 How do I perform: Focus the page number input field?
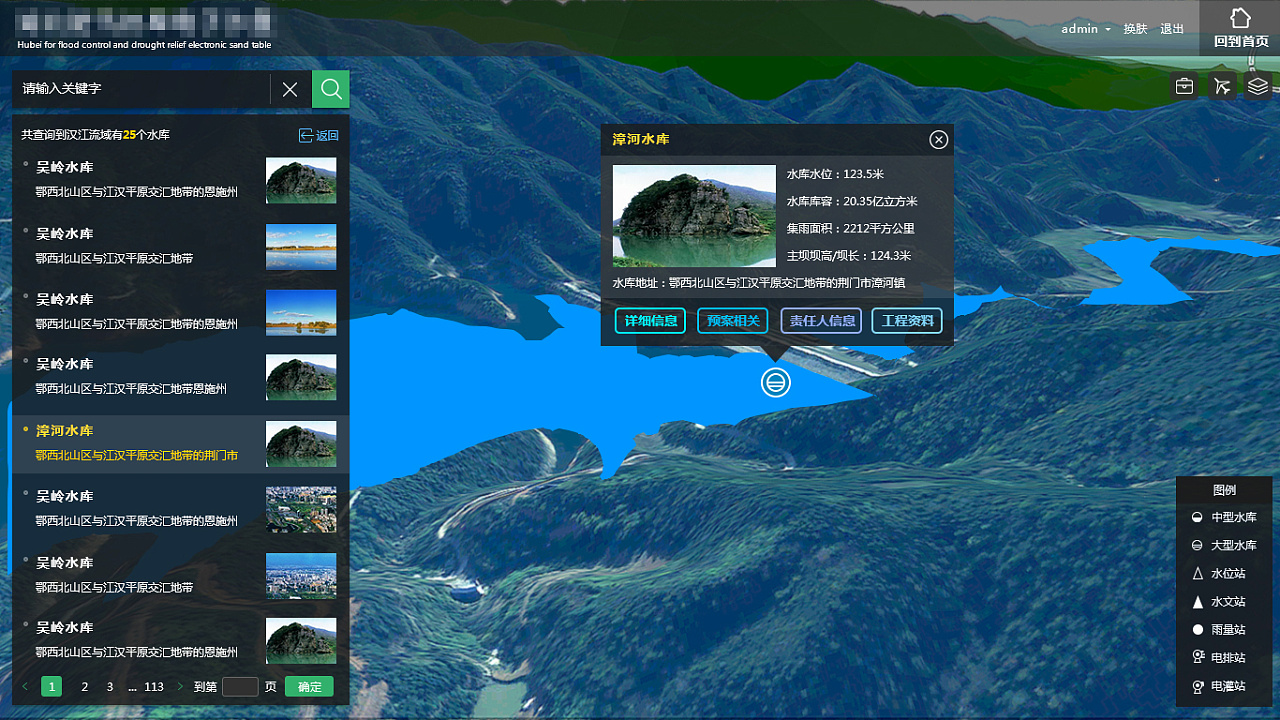pos(240,687)
